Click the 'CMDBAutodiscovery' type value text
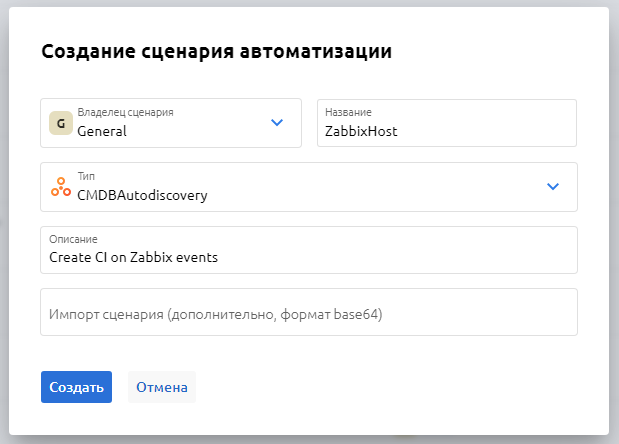The height and width of the screenshot is (444, 619). [x=142, y=195]
